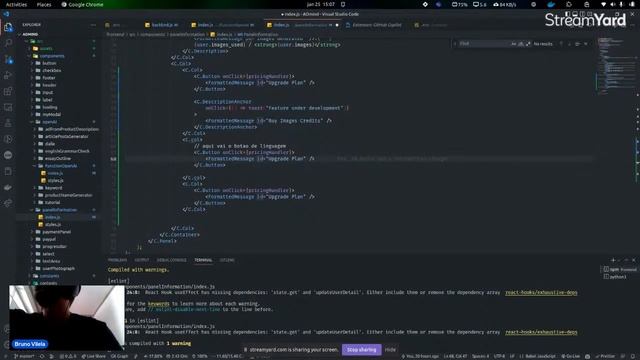
Task: Click the Go Live status bar item
Action: tap(571, 356)
